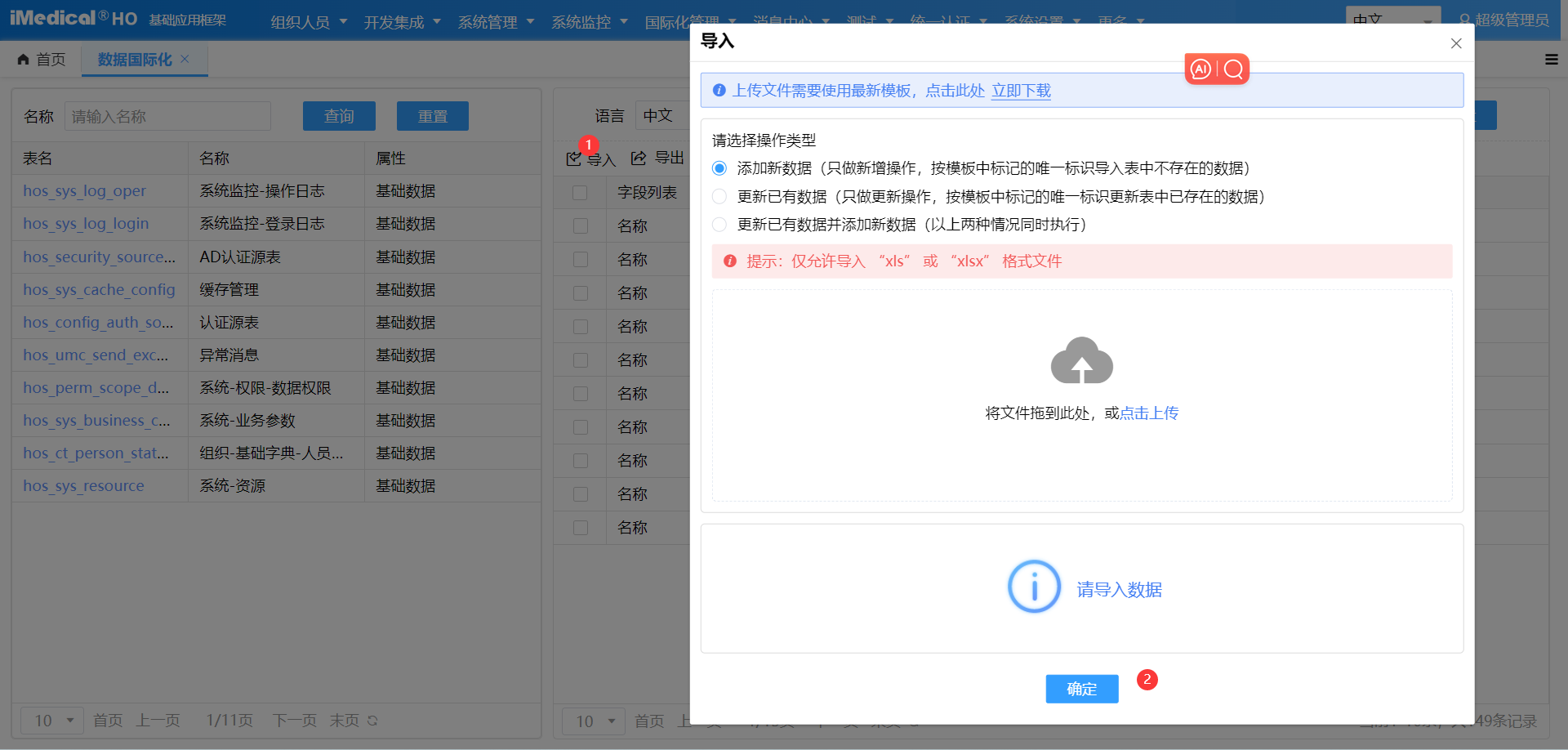Image resolution: width=1568 pixels, height=750 pixels.
Task: Expand the 系统监控 menu
Action: coord(589,22)
